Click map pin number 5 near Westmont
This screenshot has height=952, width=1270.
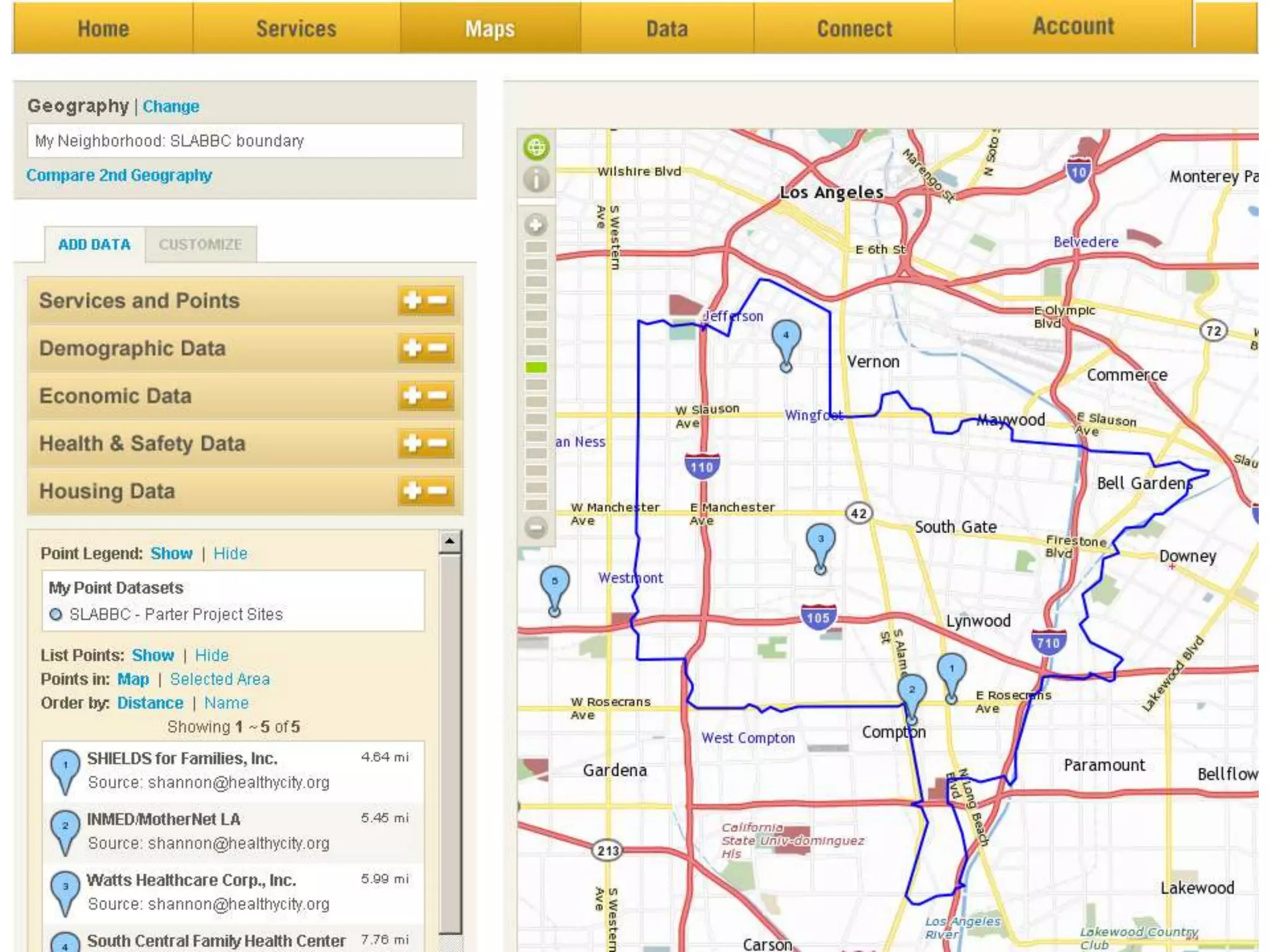(555, 584)
